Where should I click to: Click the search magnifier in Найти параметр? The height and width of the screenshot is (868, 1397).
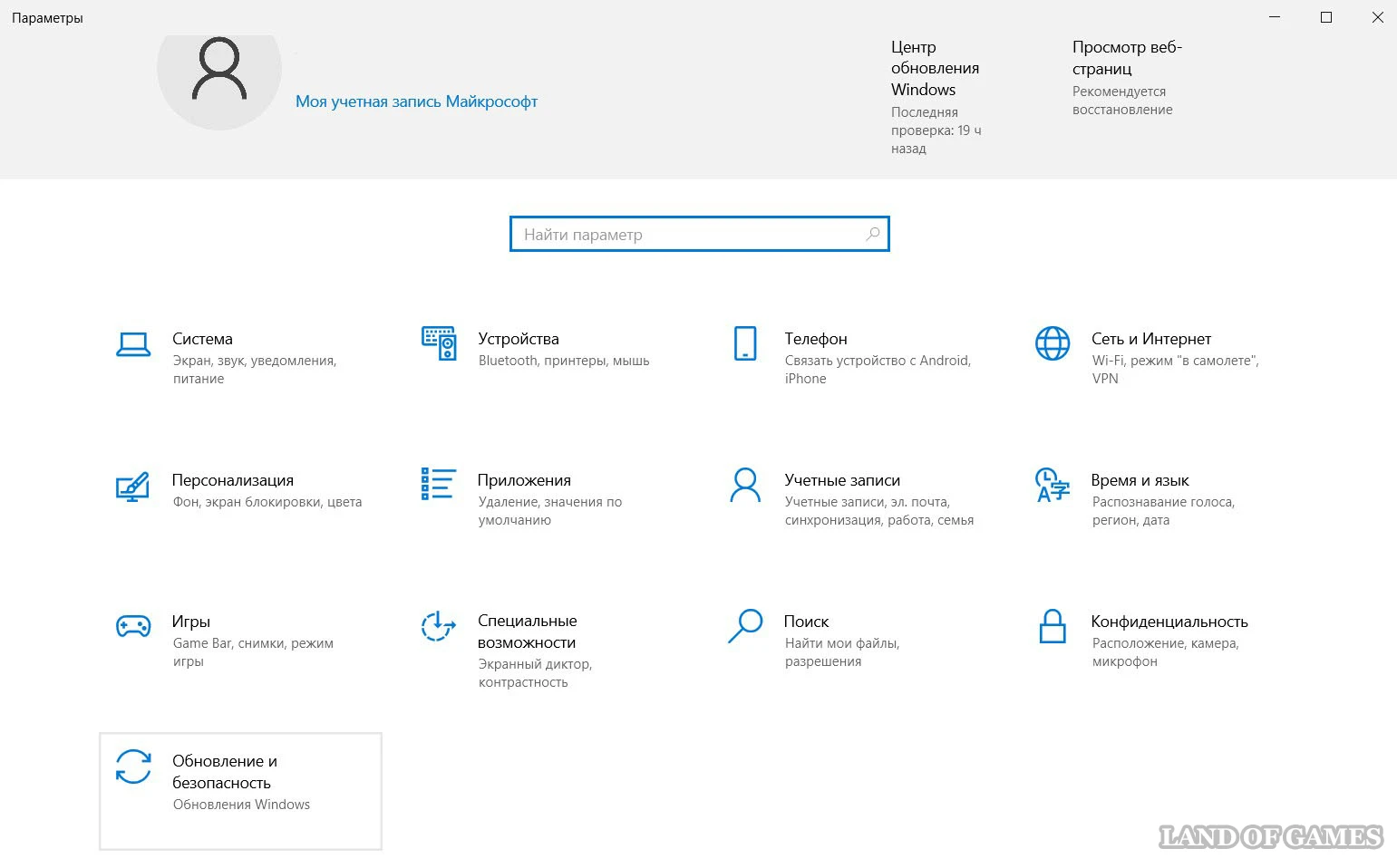(x=873, y=234)
